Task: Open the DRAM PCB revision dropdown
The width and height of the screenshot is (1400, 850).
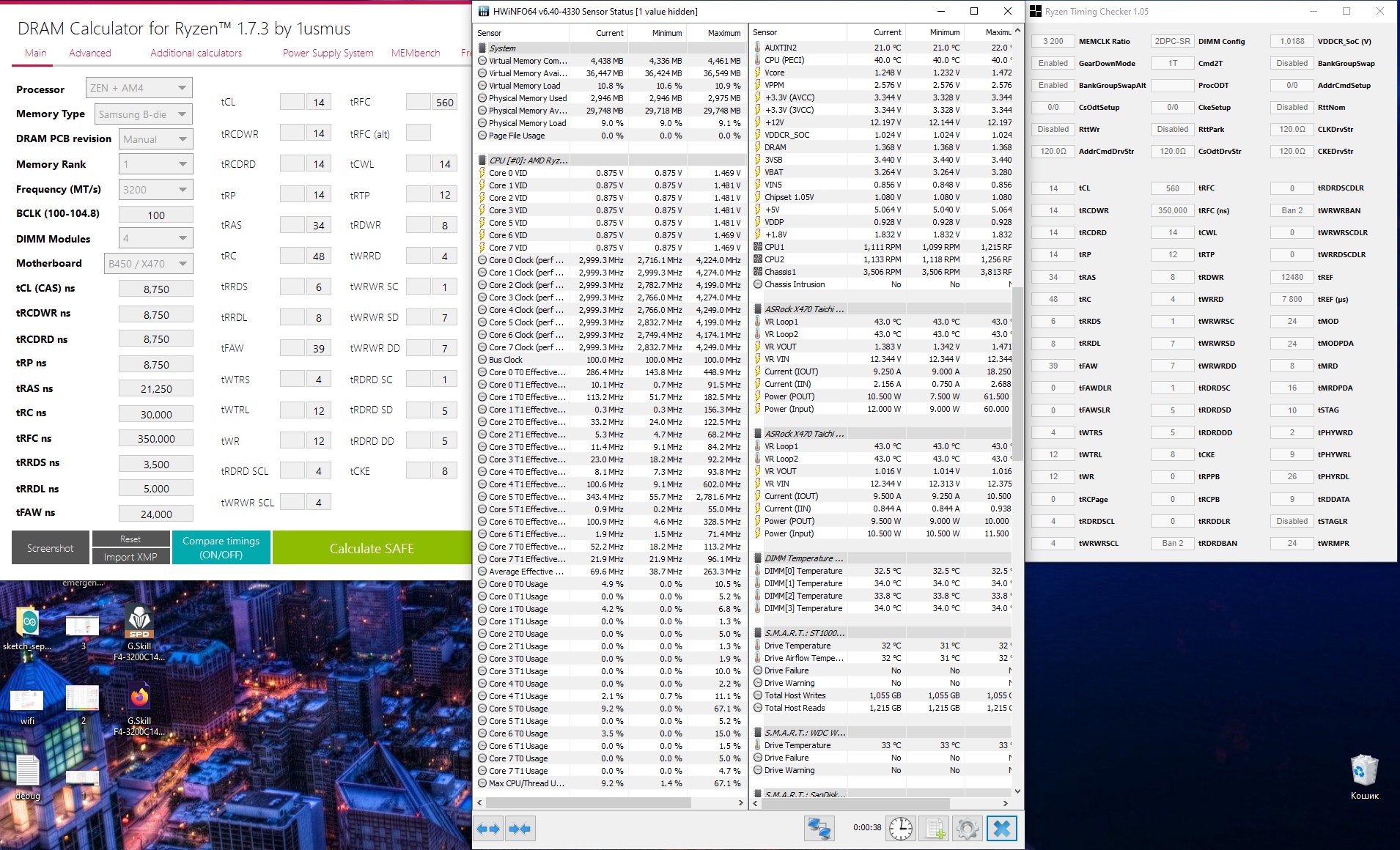Action: pos(155,139)
